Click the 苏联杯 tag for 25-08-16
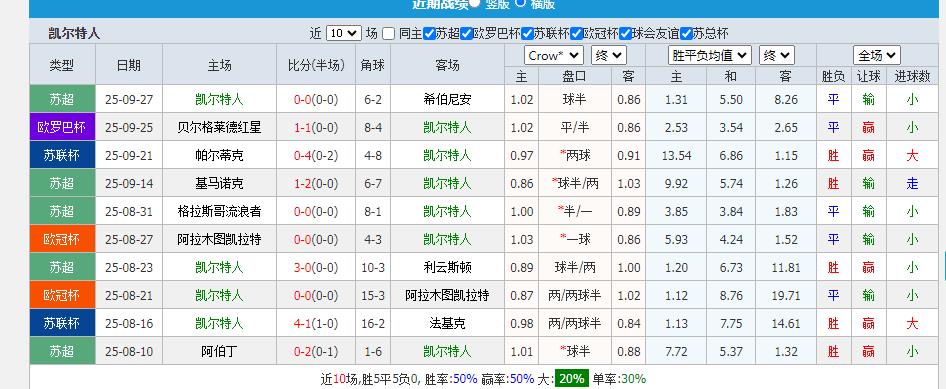 [63, 323]
